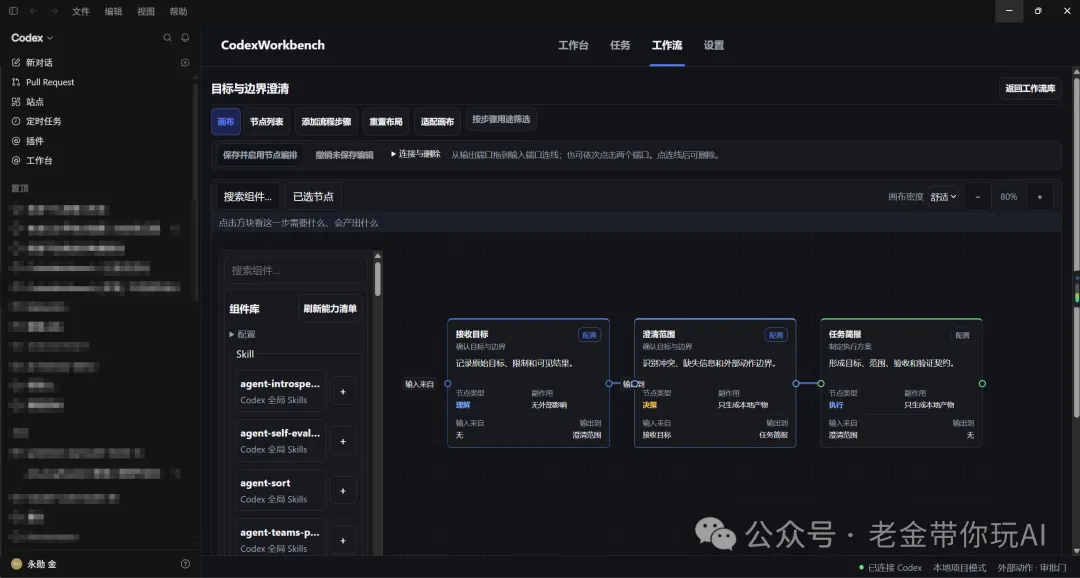Go forward with the right arrow
Viewport: 1080px width, 578px height.
(x=54, y=11)
